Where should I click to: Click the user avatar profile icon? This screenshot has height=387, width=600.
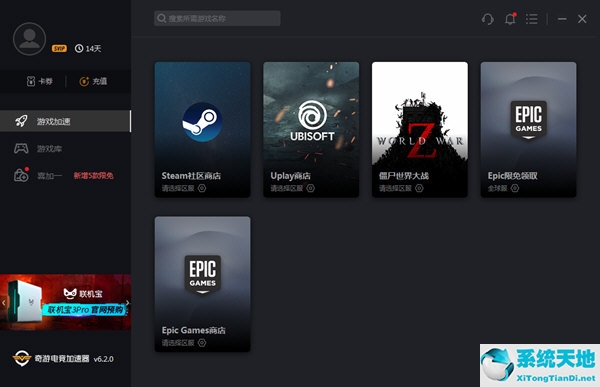(29, 39)
